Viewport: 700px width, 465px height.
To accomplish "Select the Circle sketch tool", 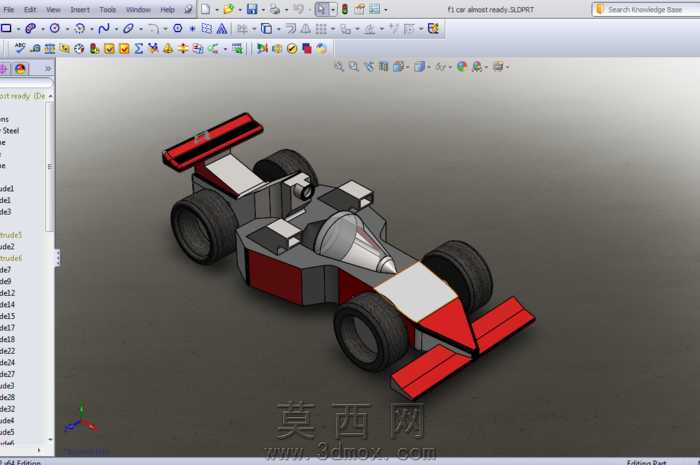I will 55,29.
